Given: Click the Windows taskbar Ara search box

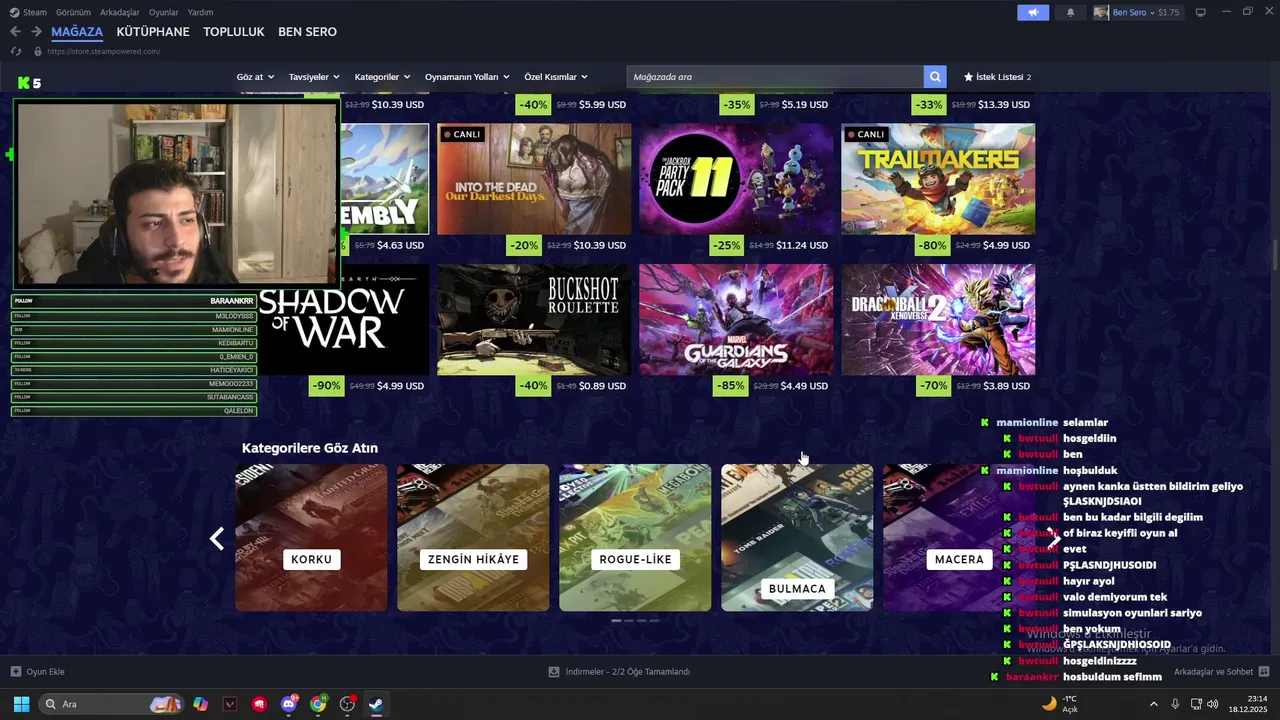Looking at the screenshot, I should pyautogui.click(x=111, y=704).
